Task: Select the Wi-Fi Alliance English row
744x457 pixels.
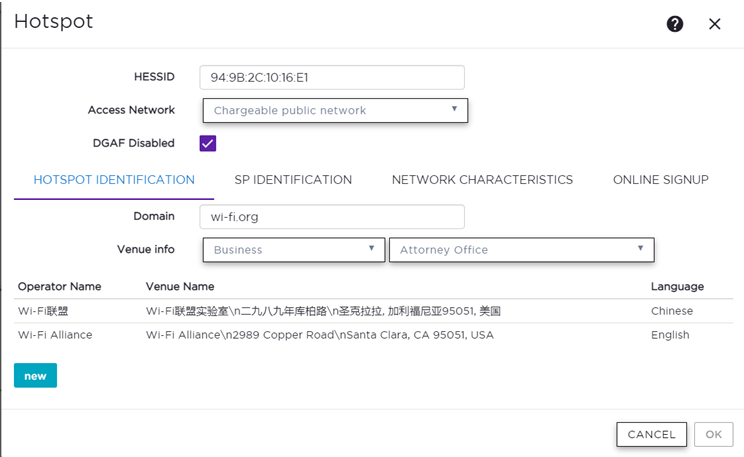Action: pos(372,335)
